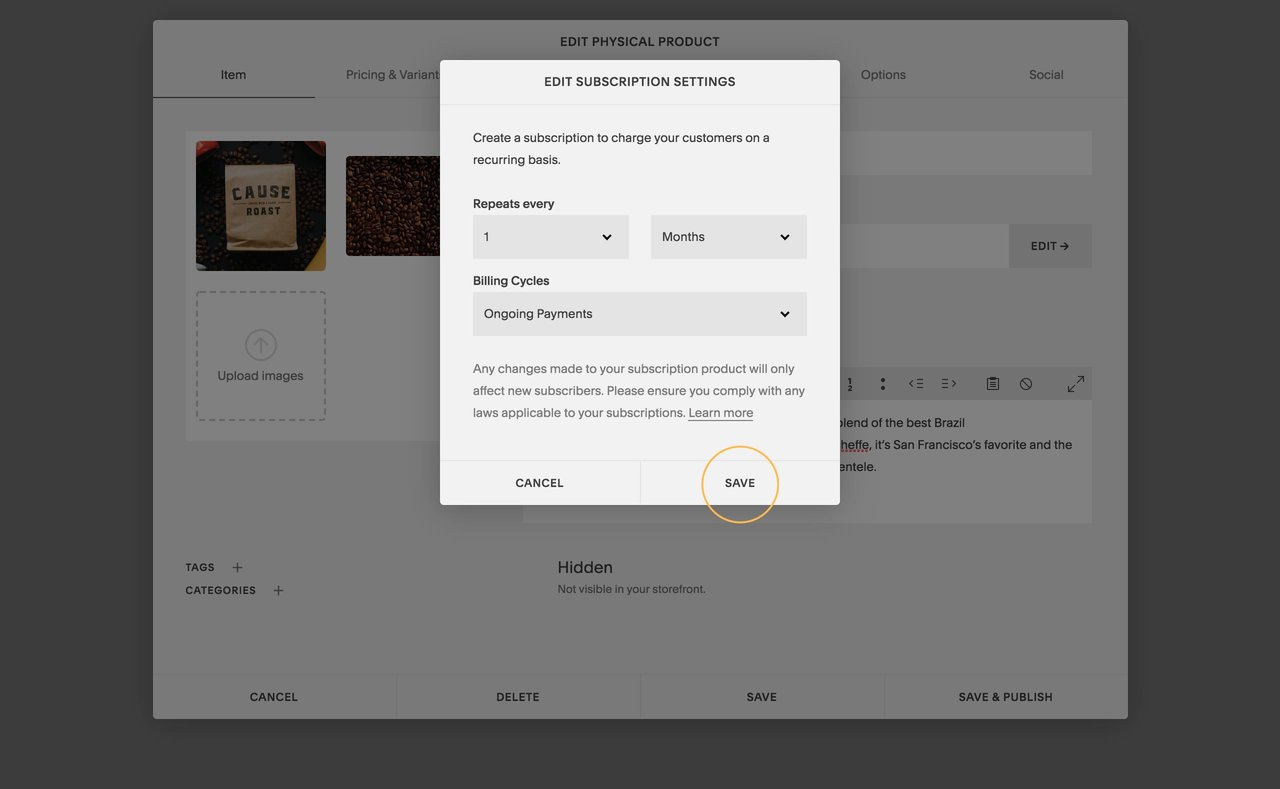Indent the selected text
The width and height of the screenshot is (1280, 789).
coord(948,383)
